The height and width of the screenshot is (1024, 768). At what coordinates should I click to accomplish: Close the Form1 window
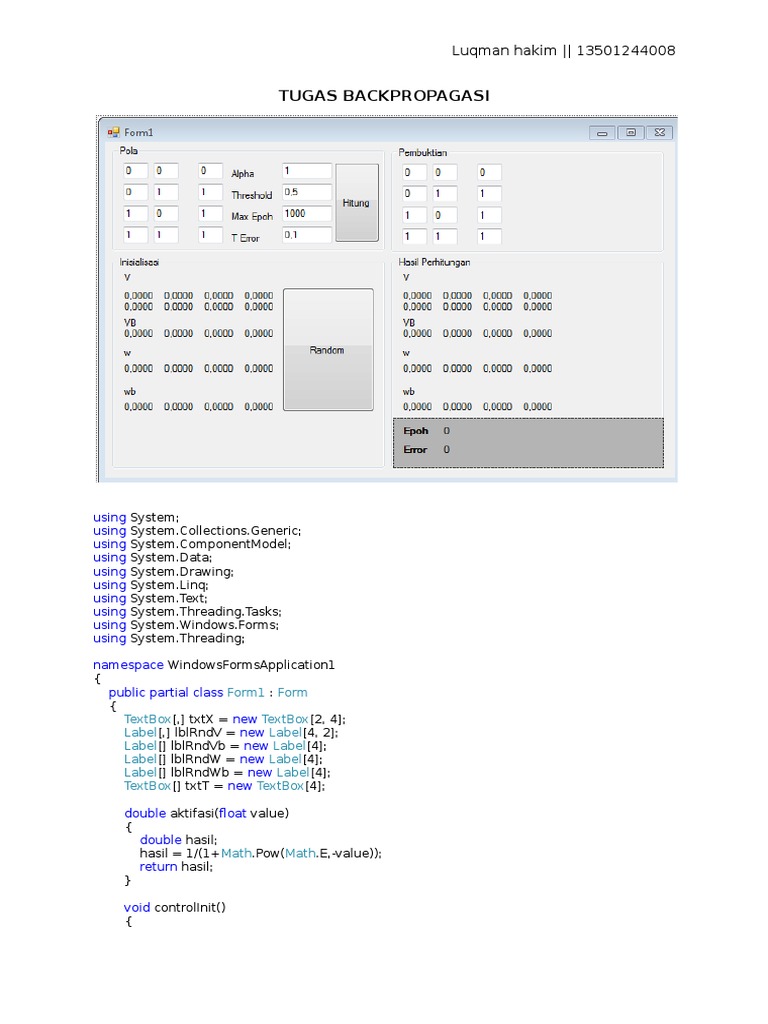click(660, 133)
